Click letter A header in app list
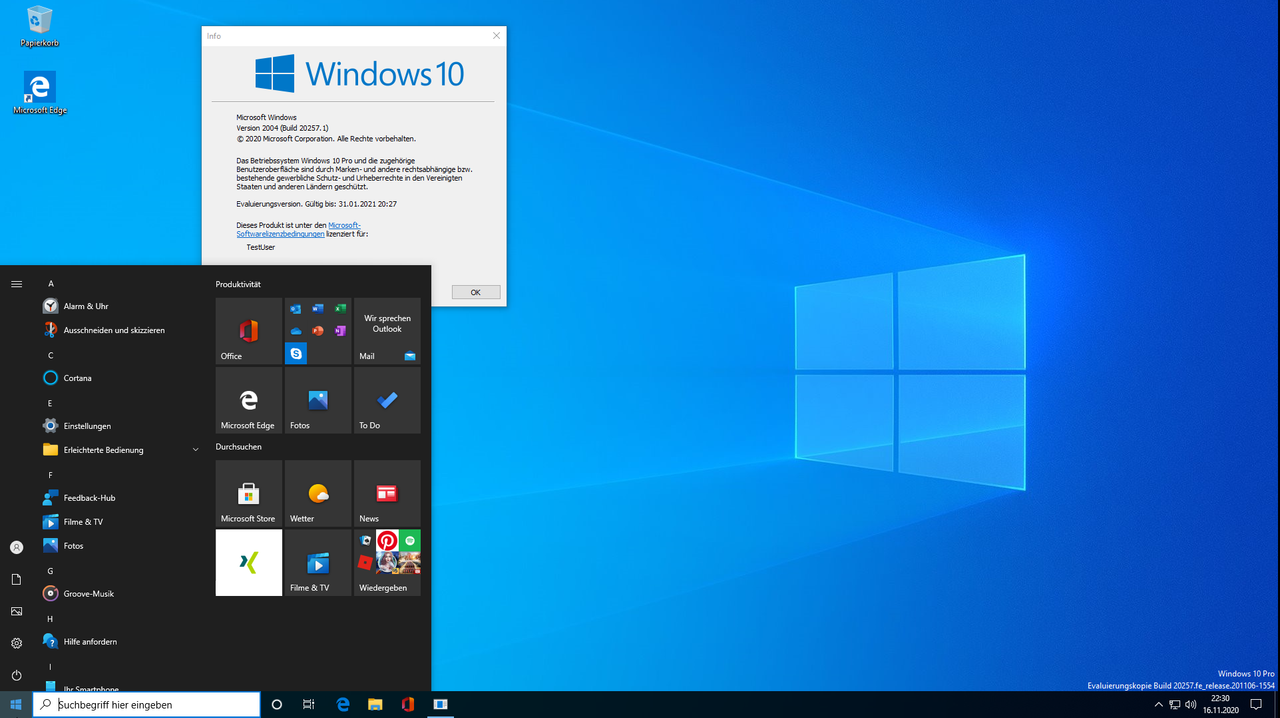 coord(51,283)
